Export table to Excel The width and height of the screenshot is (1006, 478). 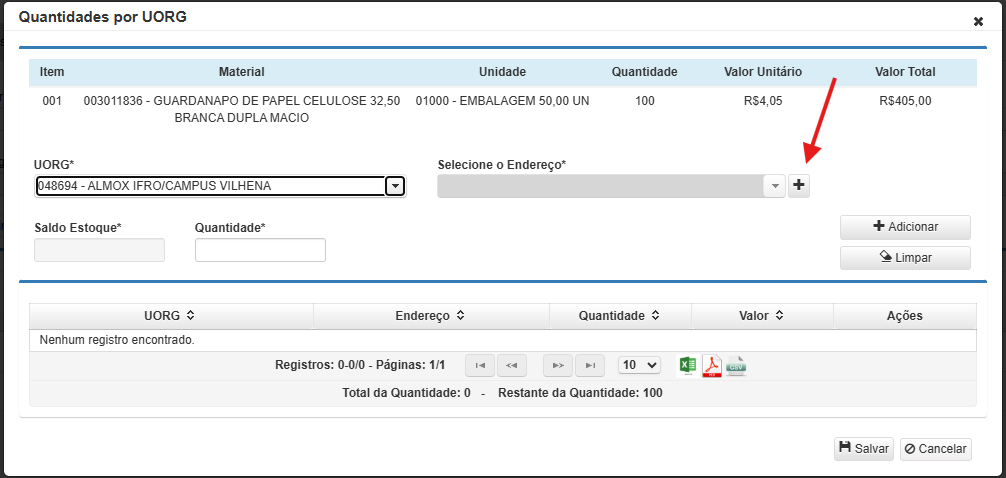coord(687,366)
